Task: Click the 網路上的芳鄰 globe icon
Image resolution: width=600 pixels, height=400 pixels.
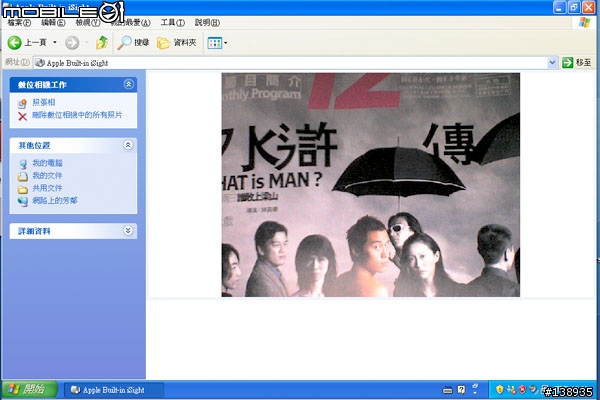Action: tap(23, 201)
